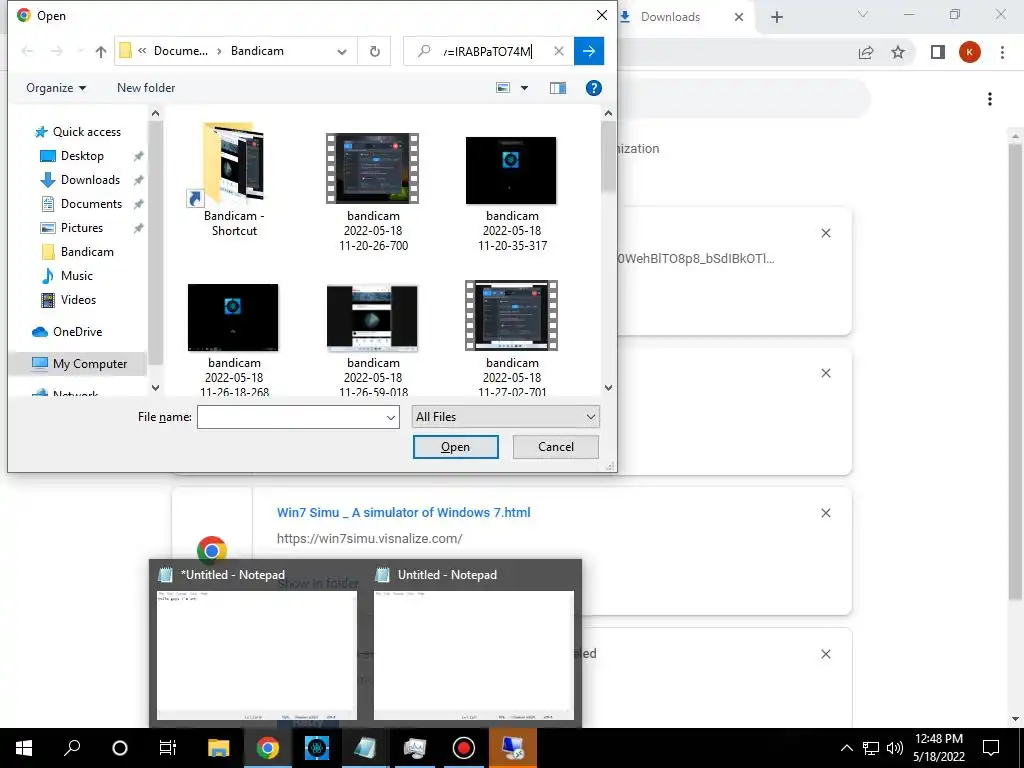The height and width of the screenshot is (768, 1024).
Task: Remove the Win7 Simu download entry
Action: (x=825, y=513)
